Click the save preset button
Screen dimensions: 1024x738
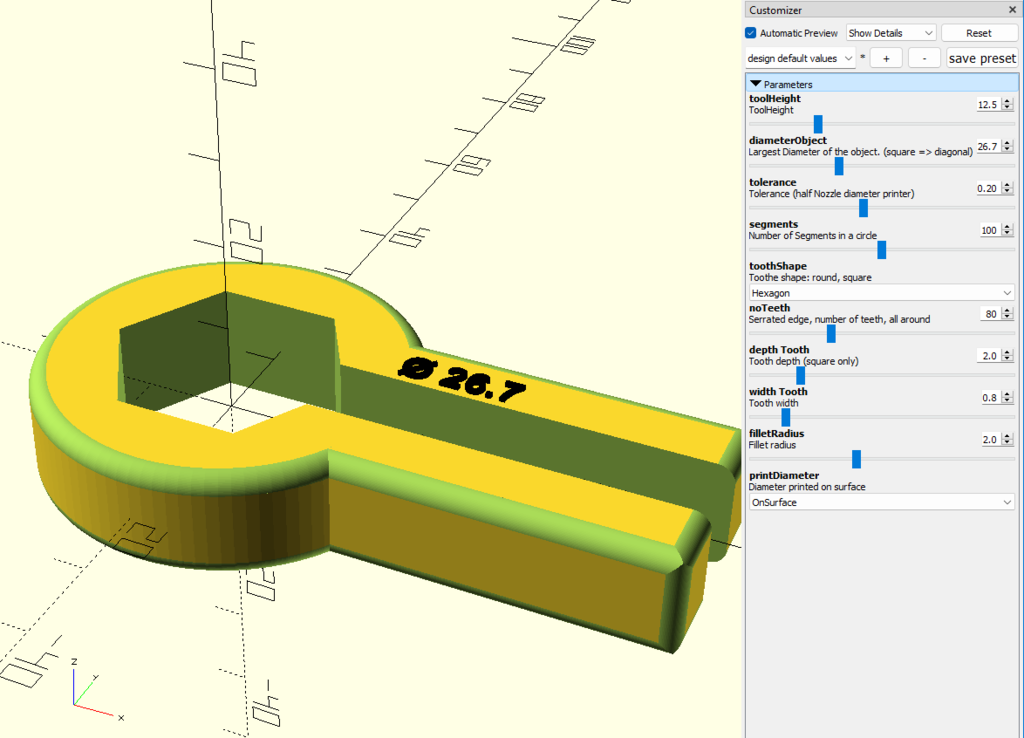coord(981,58)
